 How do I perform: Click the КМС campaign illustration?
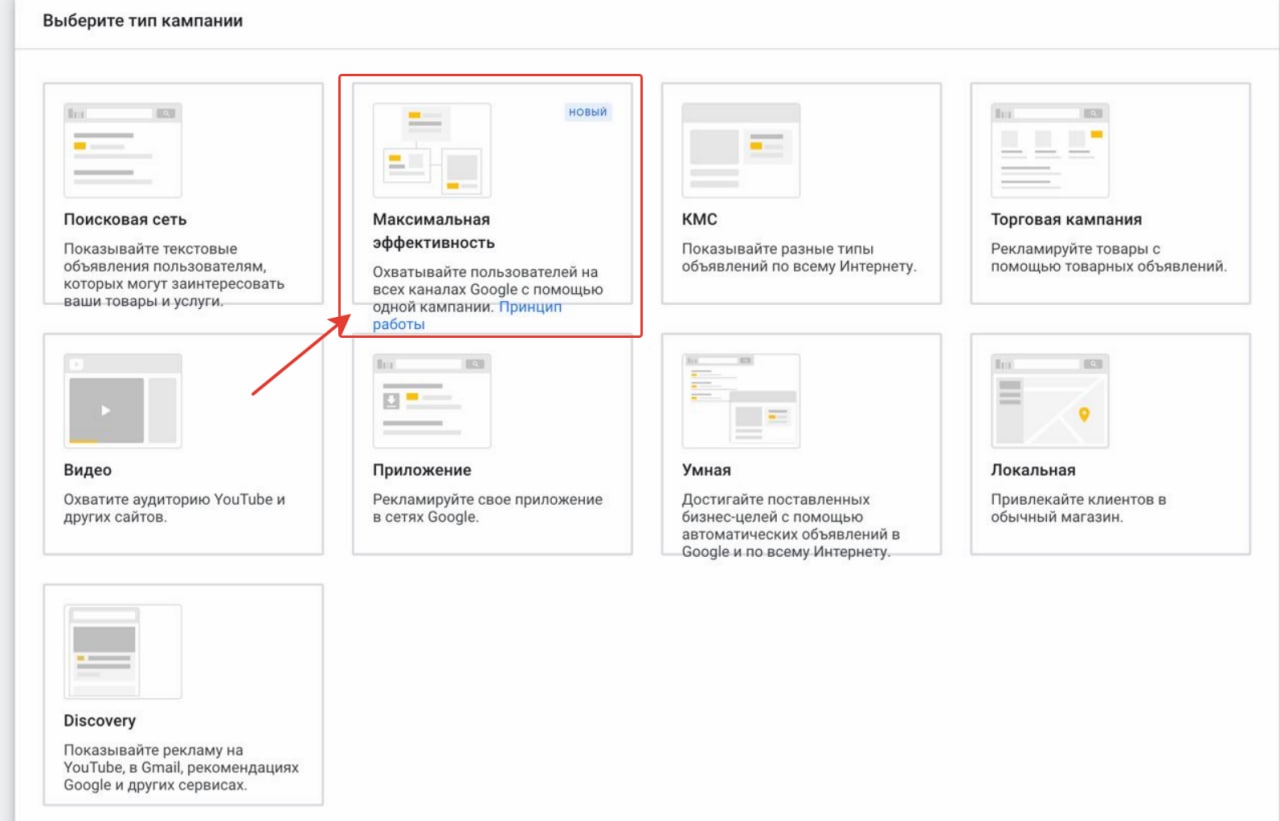coord(741,150)
